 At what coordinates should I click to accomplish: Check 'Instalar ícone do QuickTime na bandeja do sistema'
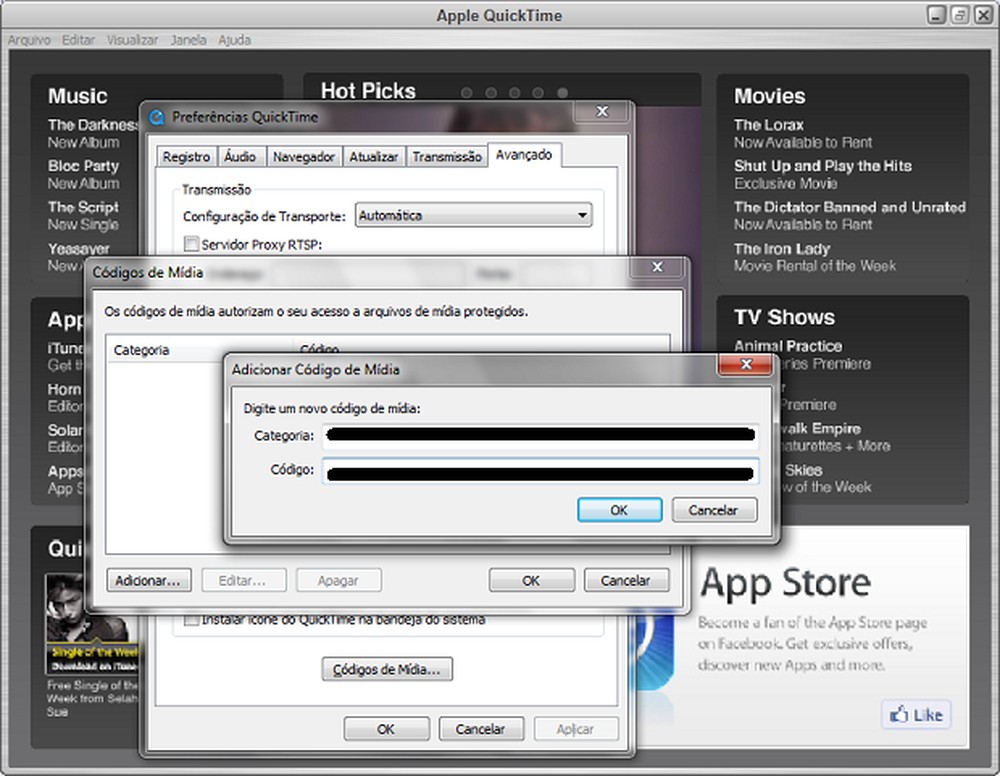pos(190,619)
